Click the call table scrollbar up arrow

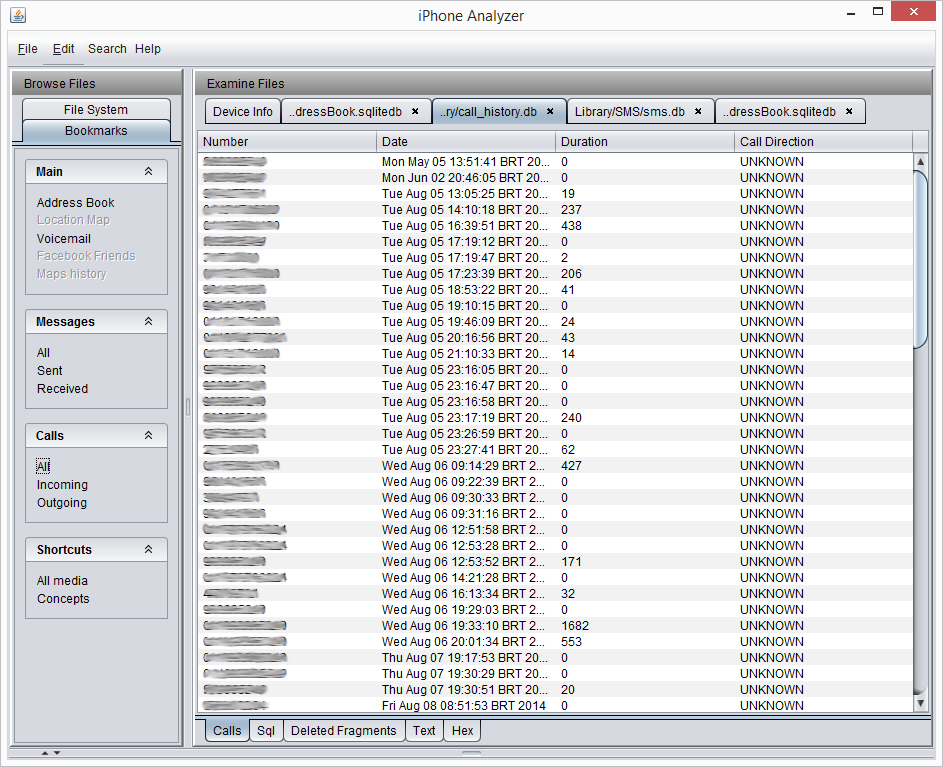920,161
